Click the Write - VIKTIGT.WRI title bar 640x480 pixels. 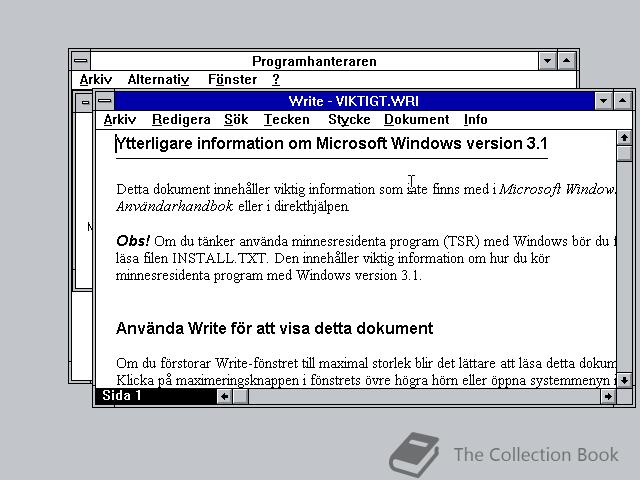point(354,101)
